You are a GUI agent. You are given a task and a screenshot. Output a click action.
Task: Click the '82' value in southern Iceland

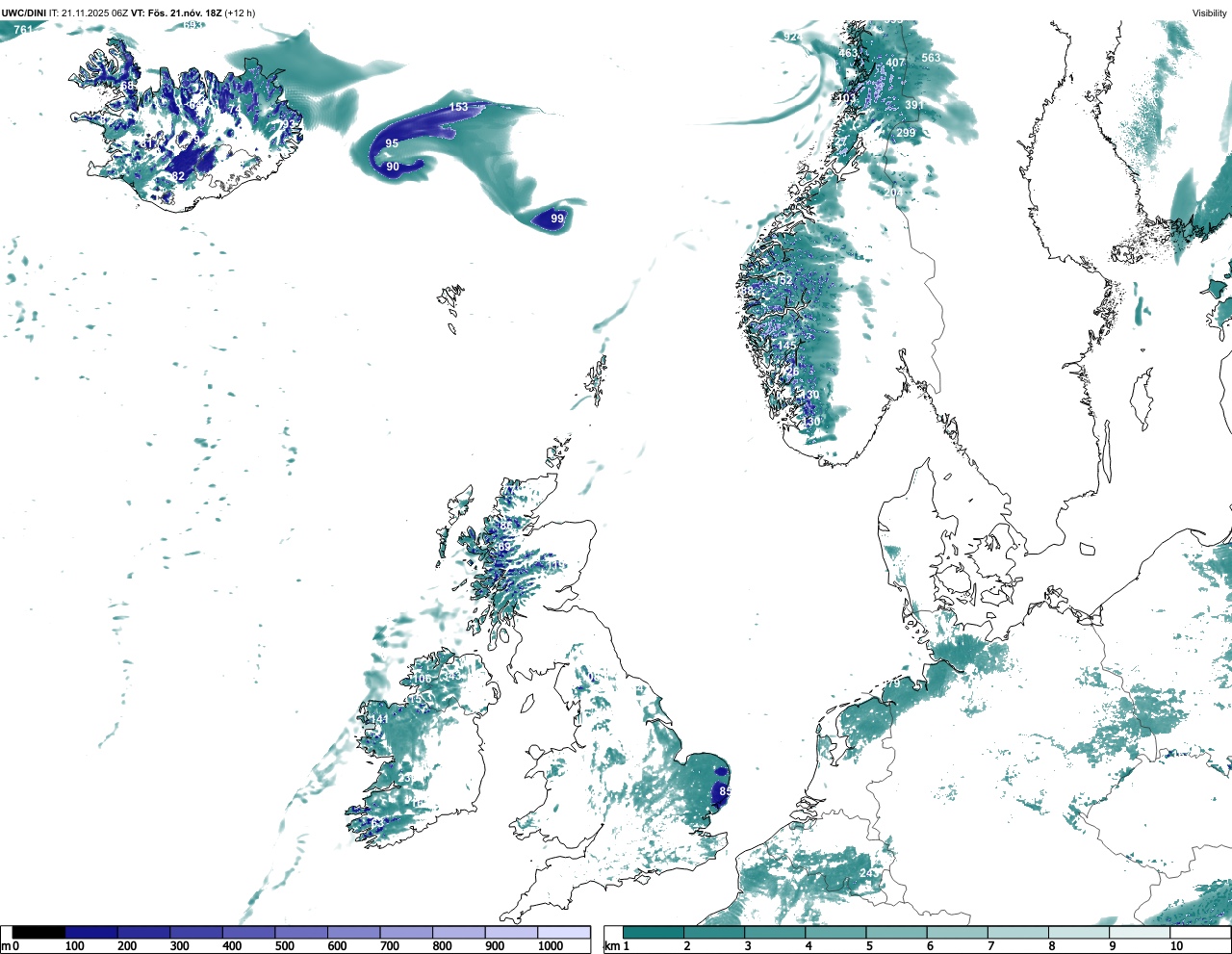tap(178, 176)
